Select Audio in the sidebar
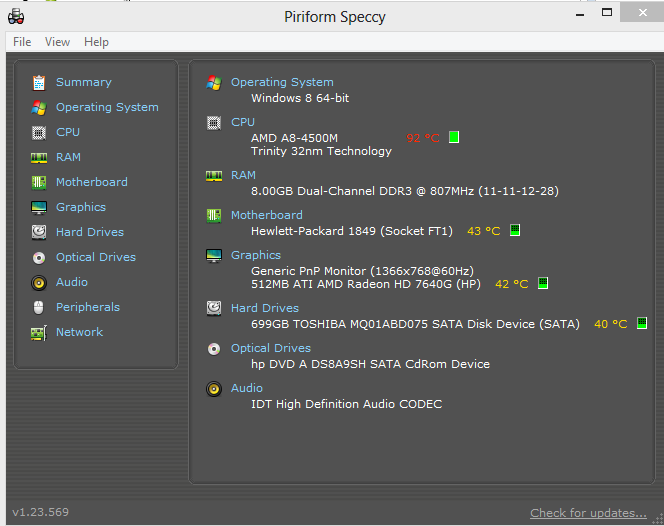 72,282
